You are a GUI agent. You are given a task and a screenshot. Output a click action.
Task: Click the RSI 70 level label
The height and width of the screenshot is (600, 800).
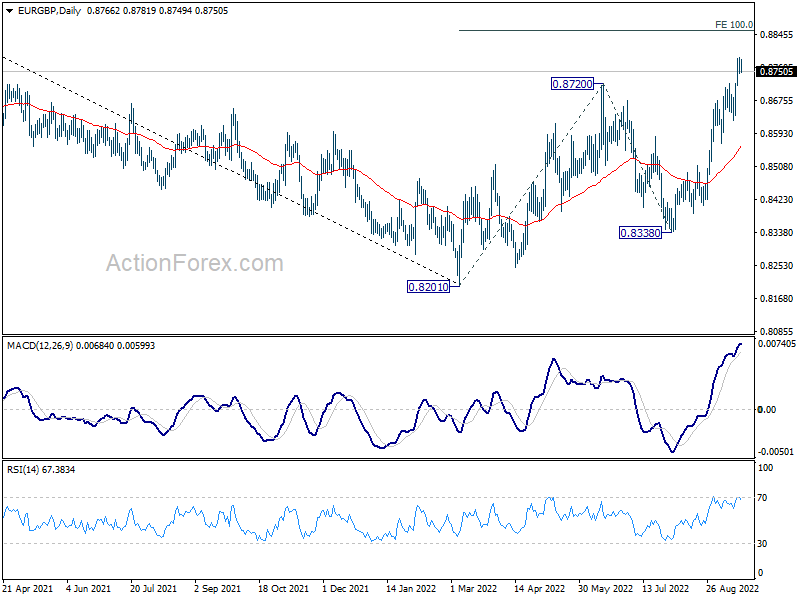click(x=762, y=497)
